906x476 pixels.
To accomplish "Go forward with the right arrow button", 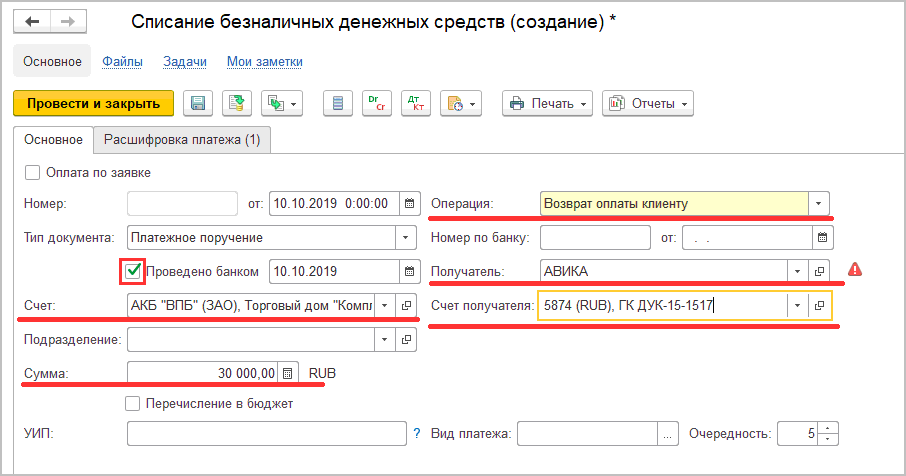I will pos(68,22).
